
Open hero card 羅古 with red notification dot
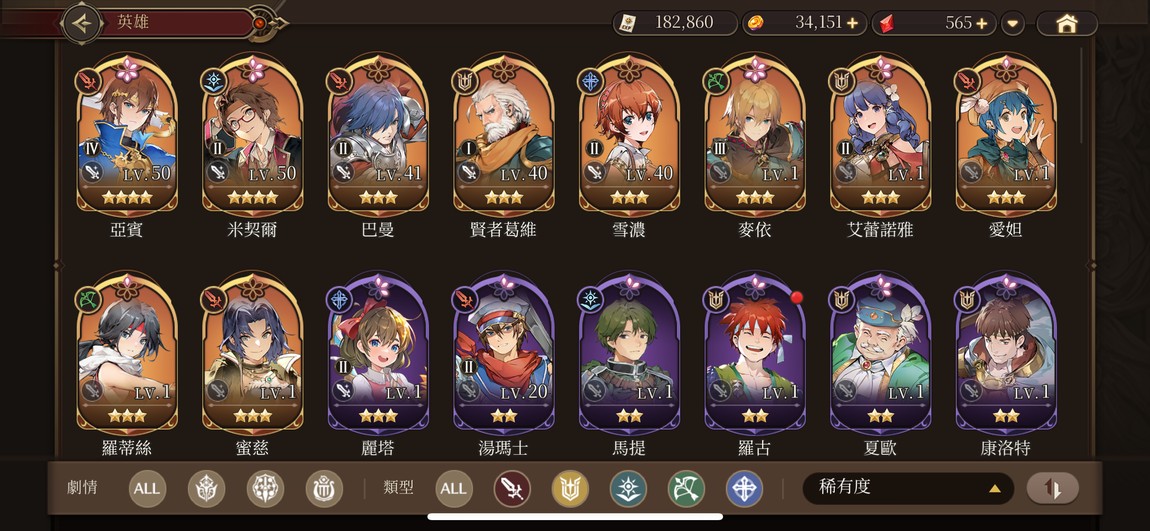(755, 354)
